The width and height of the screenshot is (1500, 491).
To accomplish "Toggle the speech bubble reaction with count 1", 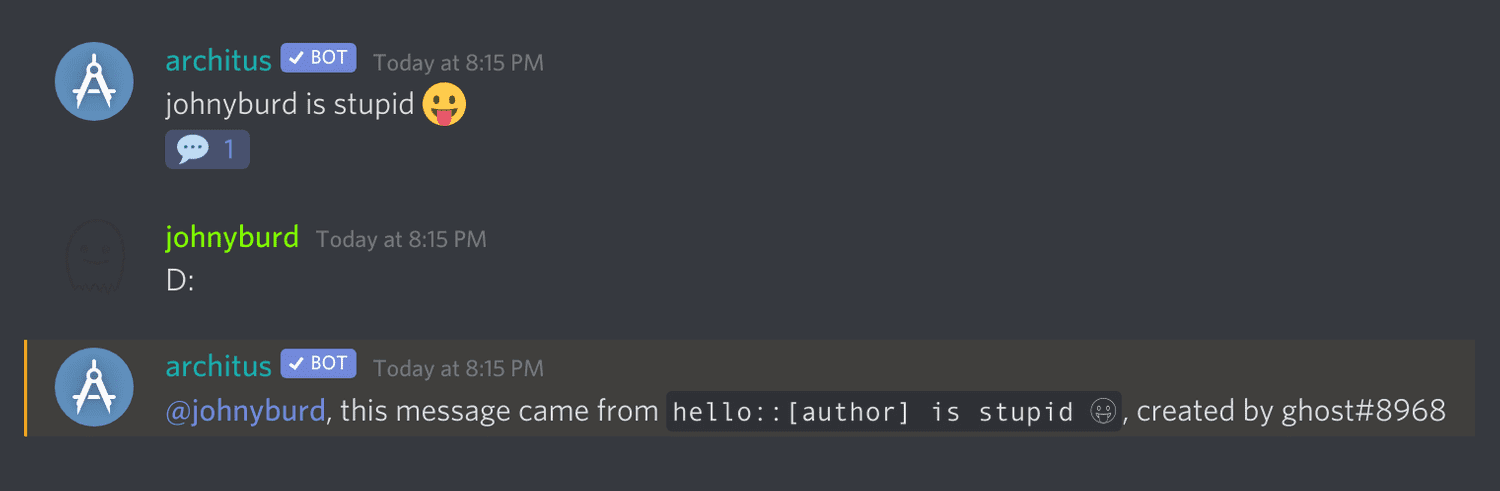I will tap(207, 150).
